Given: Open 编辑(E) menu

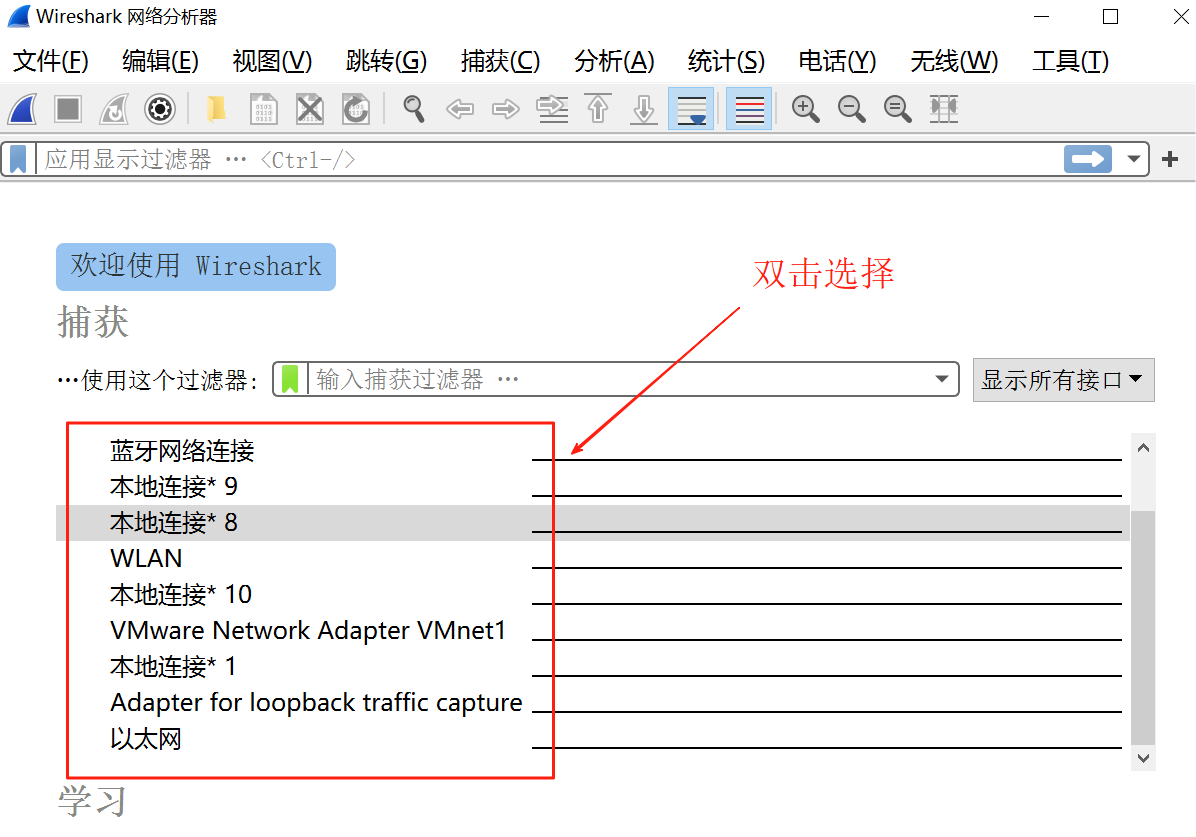Looking at the screenshot, I should (x=160, y=61).
